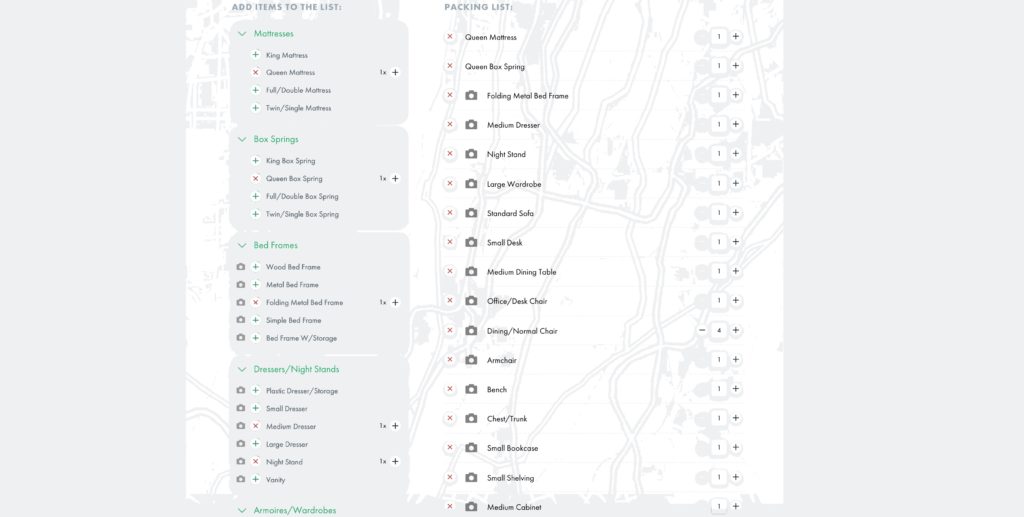
Task: Delete Night Stand from packing list
Action: [450, 154]
